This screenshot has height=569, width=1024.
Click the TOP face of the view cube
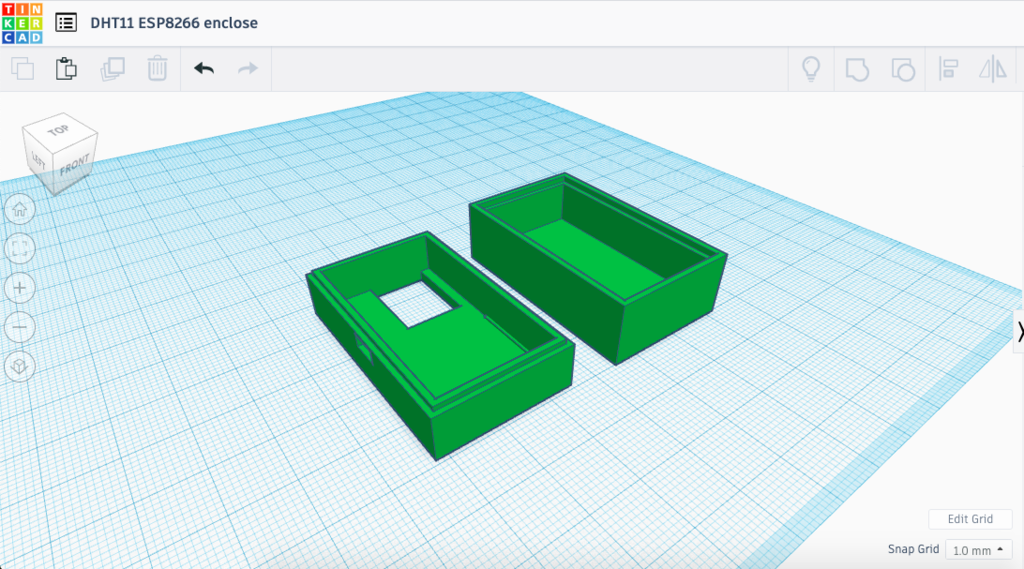click(x=59, y=130)
